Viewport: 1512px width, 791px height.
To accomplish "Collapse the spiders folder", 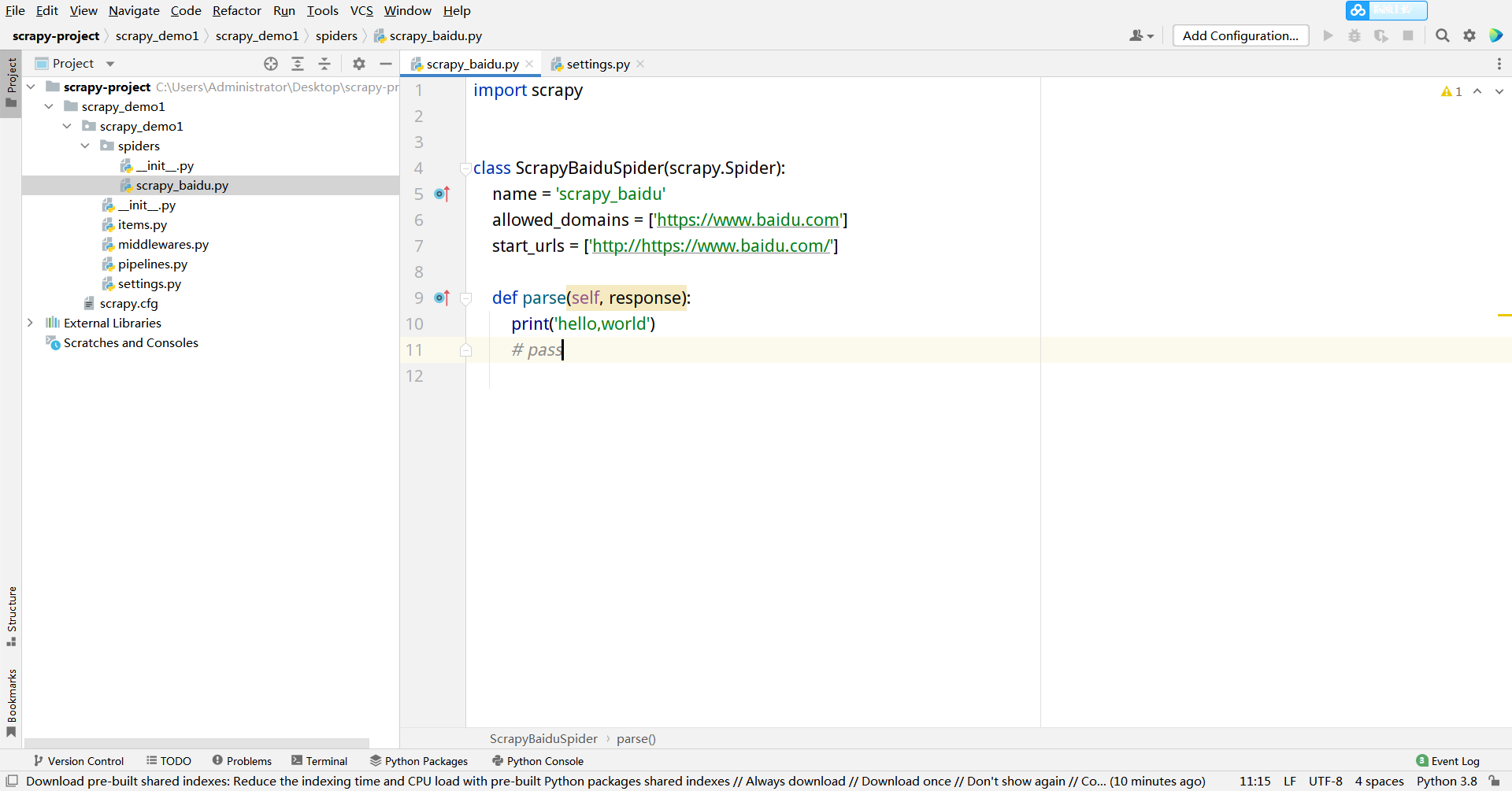I will pyautogui.click(x=85, y=146).
